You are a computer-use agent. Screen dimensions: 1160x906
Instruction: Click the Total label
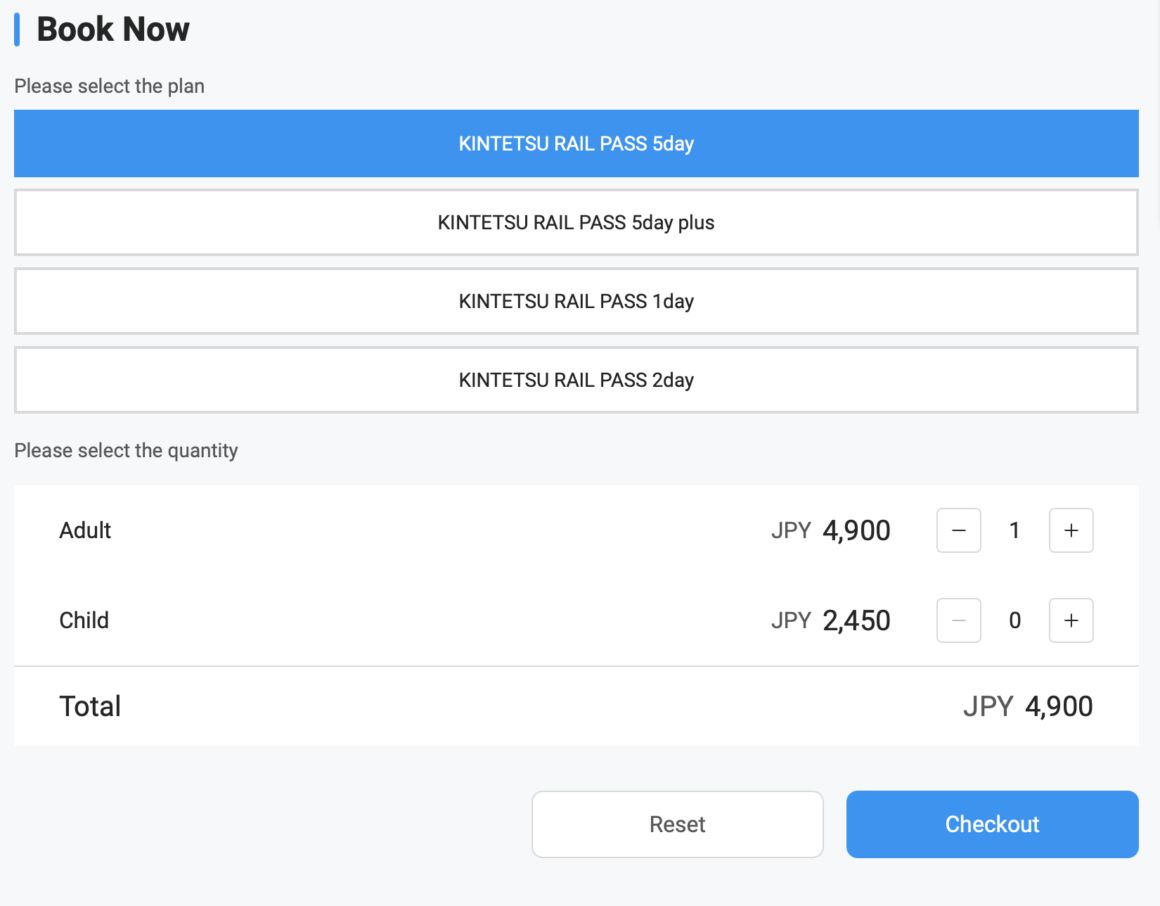click(x=90, y=707)
